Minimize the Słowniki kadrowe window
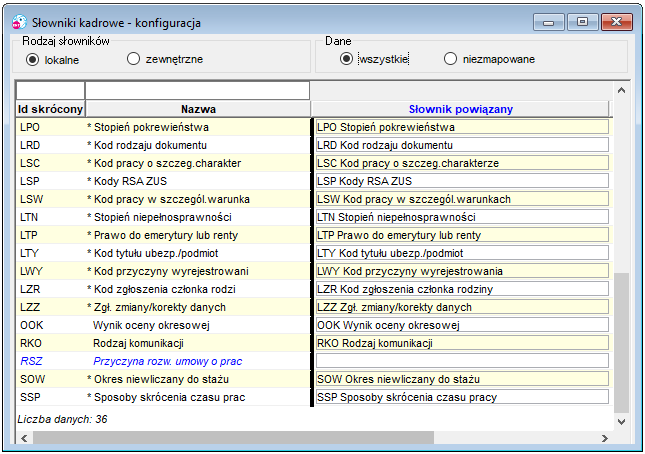The height and width of the screenshot is (454, 645). pos(549,22)
